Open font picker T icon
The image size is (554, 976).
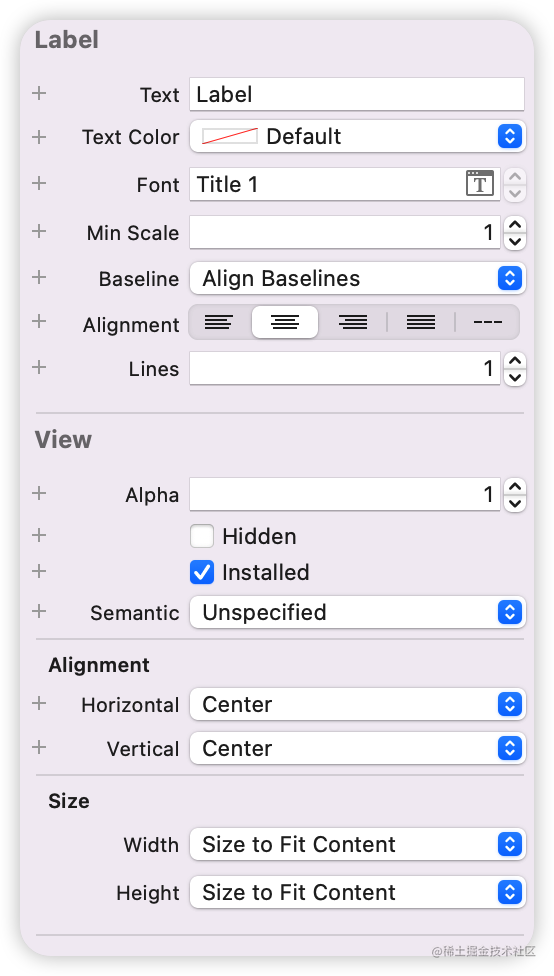[480, 184]
